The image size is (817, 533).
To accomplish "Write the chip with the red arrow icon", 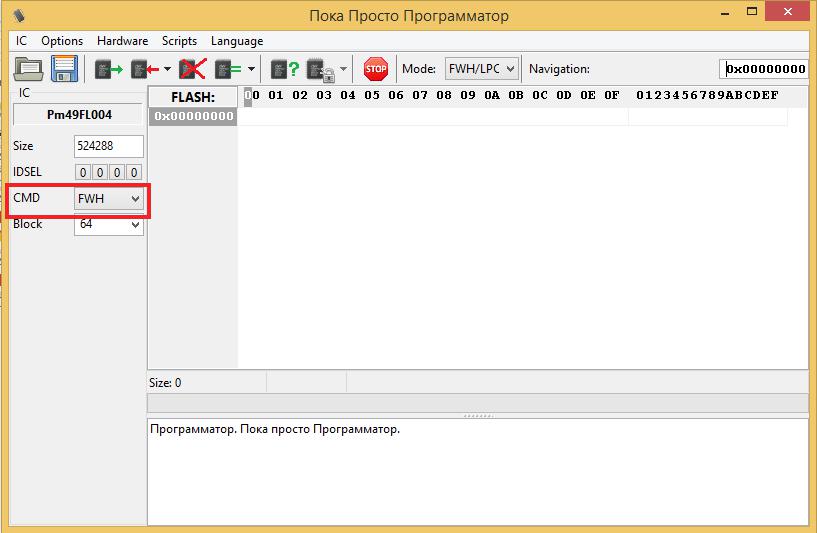I will tap(144, 69).
